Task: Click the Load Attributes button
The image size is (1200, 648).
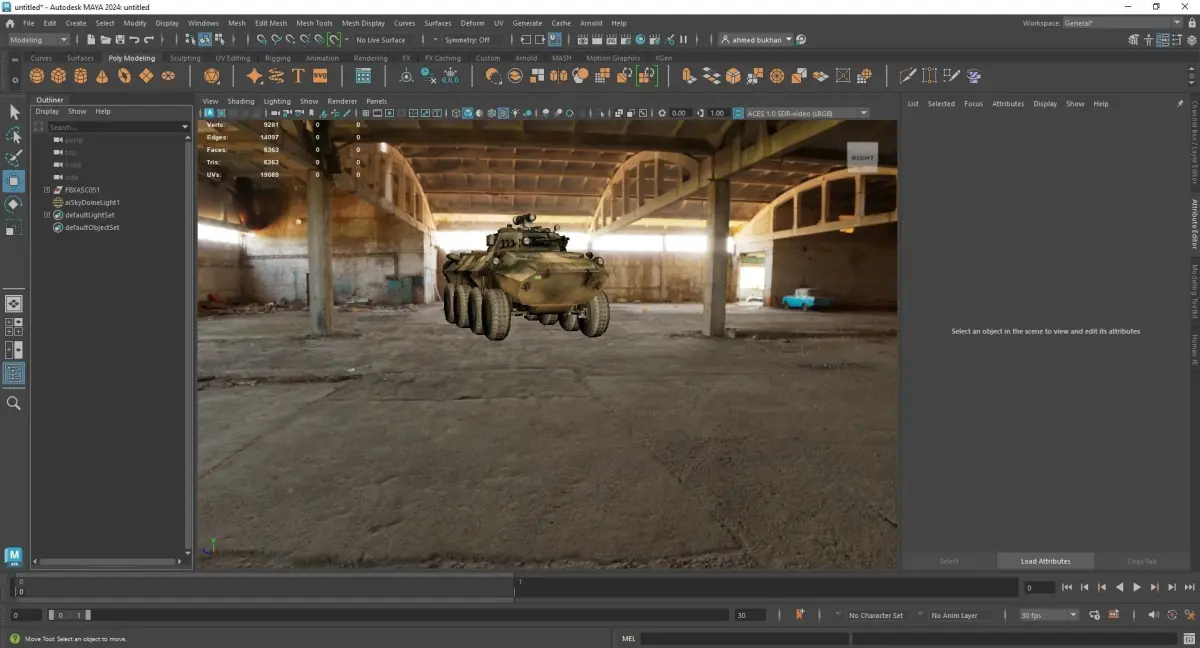Action: [1045, 561]
